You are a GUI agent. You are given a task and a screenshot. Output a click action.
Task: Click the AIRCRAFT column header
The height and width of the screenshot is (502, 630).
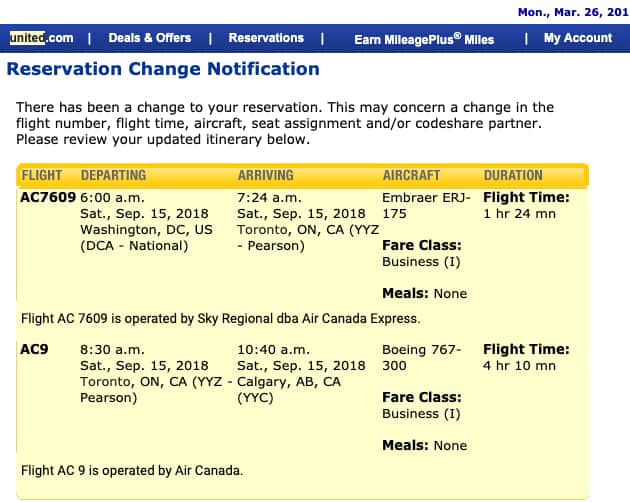[411, 175]
